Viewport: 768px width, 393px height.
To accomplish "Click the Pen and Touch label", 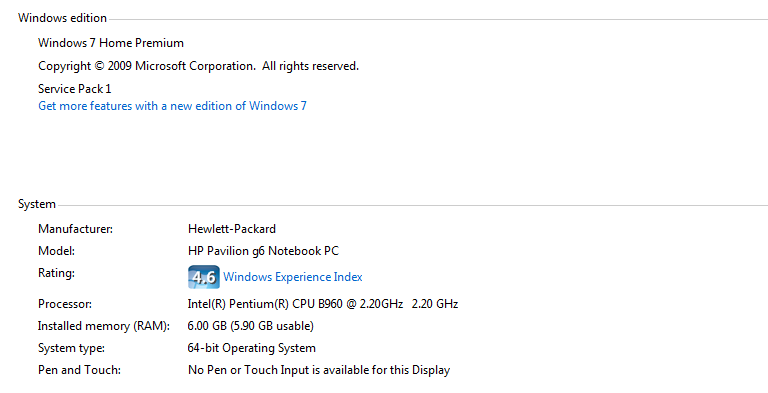I will coord(79,370).
